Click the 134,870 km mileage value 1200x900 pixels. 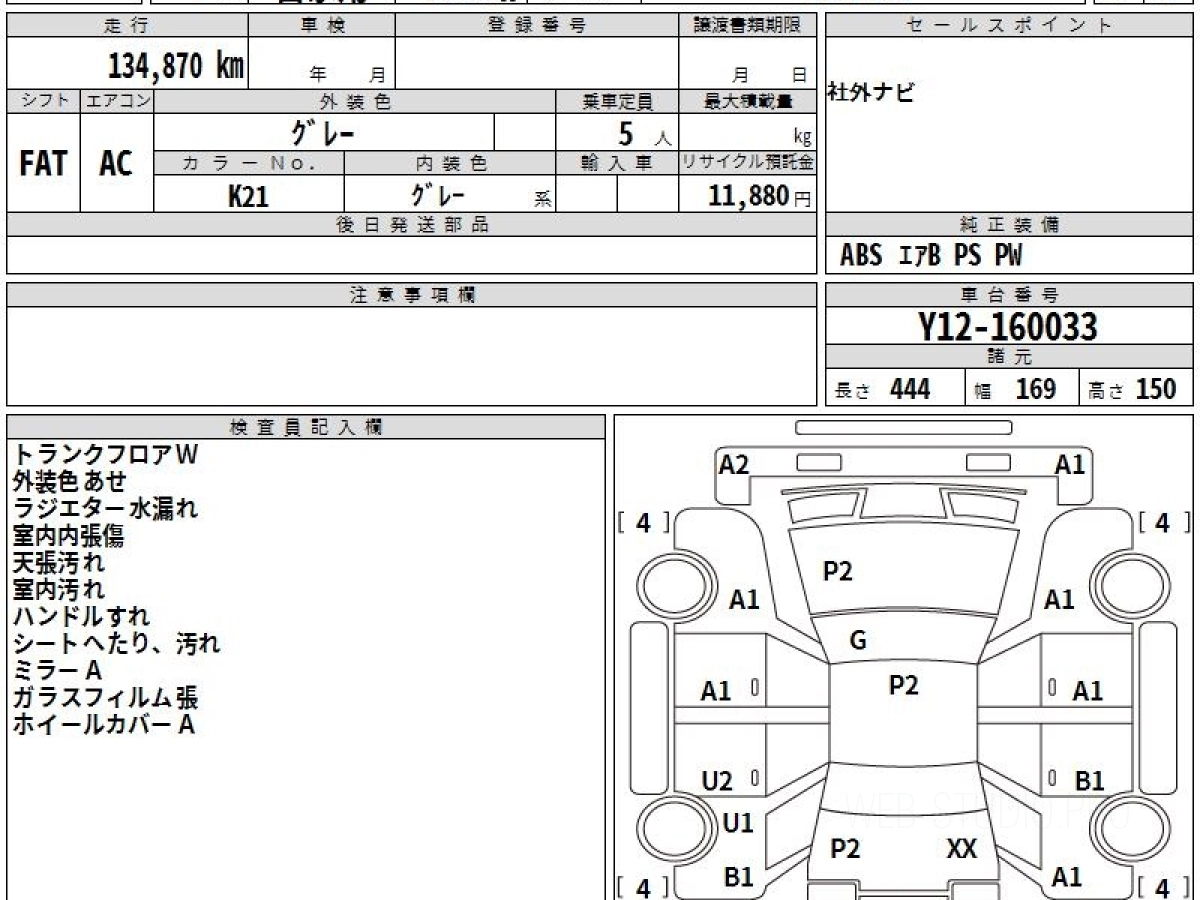pos(176,66)
